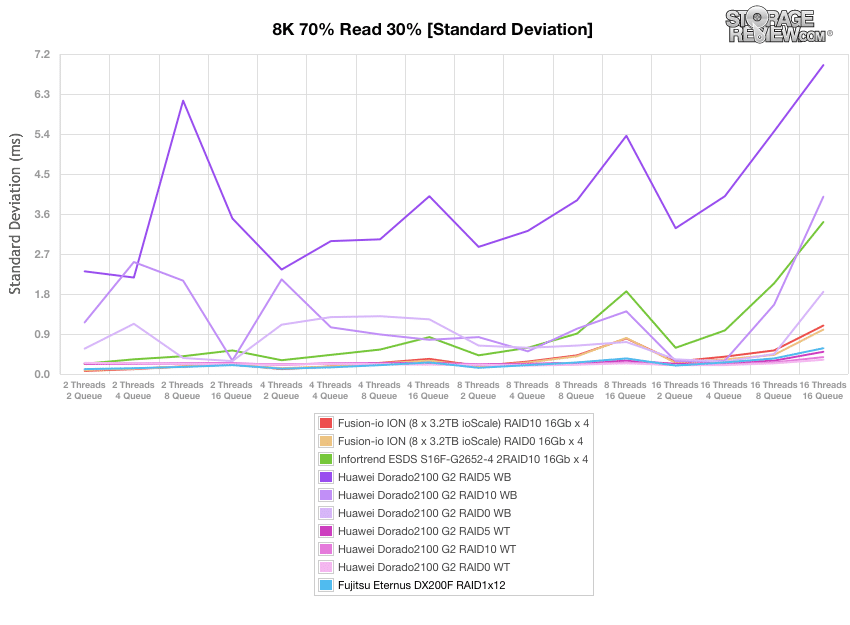Click RAID10 WB endpoint at 16 Threads 16 Queue

pyautogui.click(x=823, y=197)
